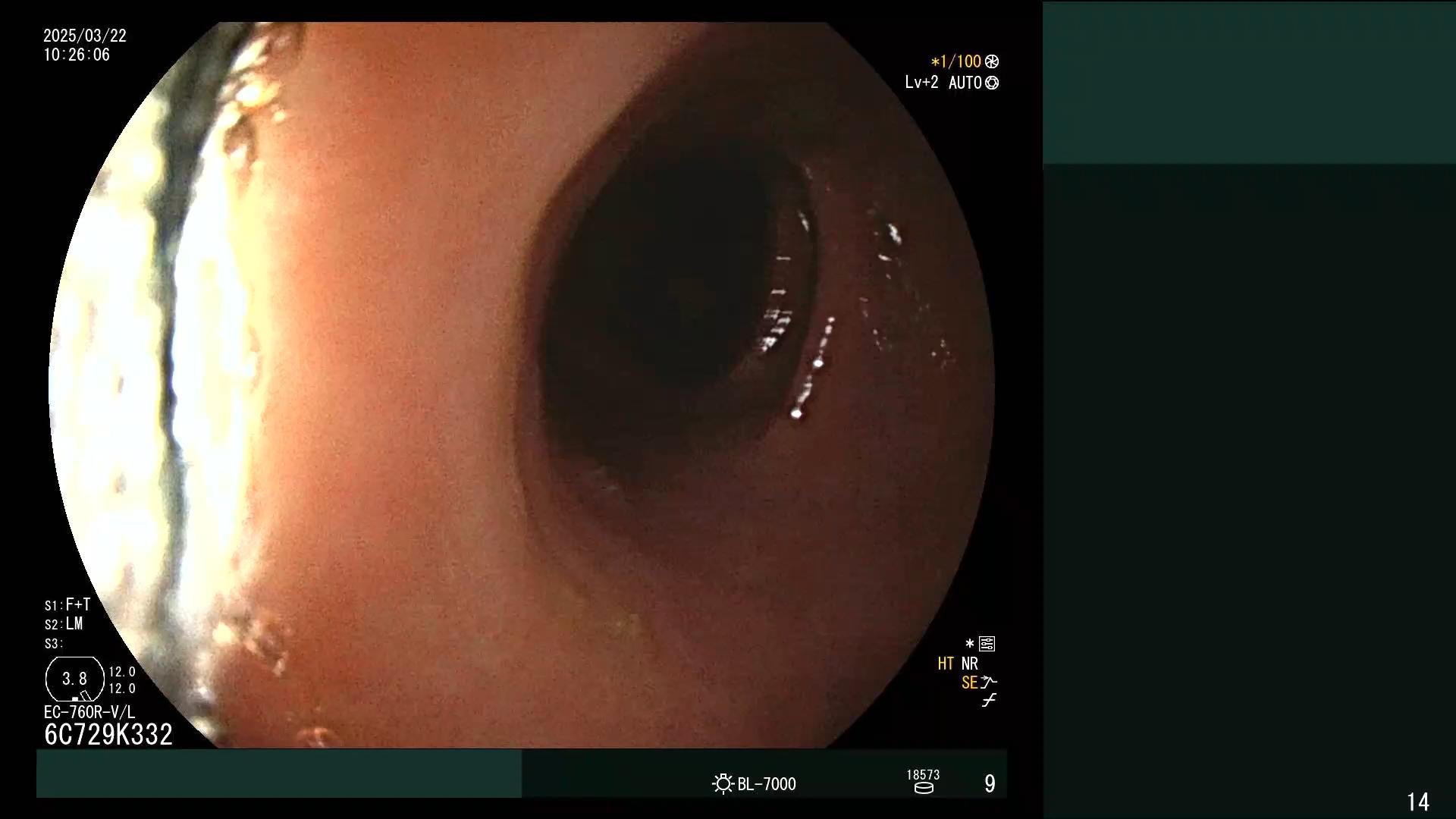Click the time stamp 10:26:06
The height and width of the screenshot is (819, 1456).
(77, 55)
